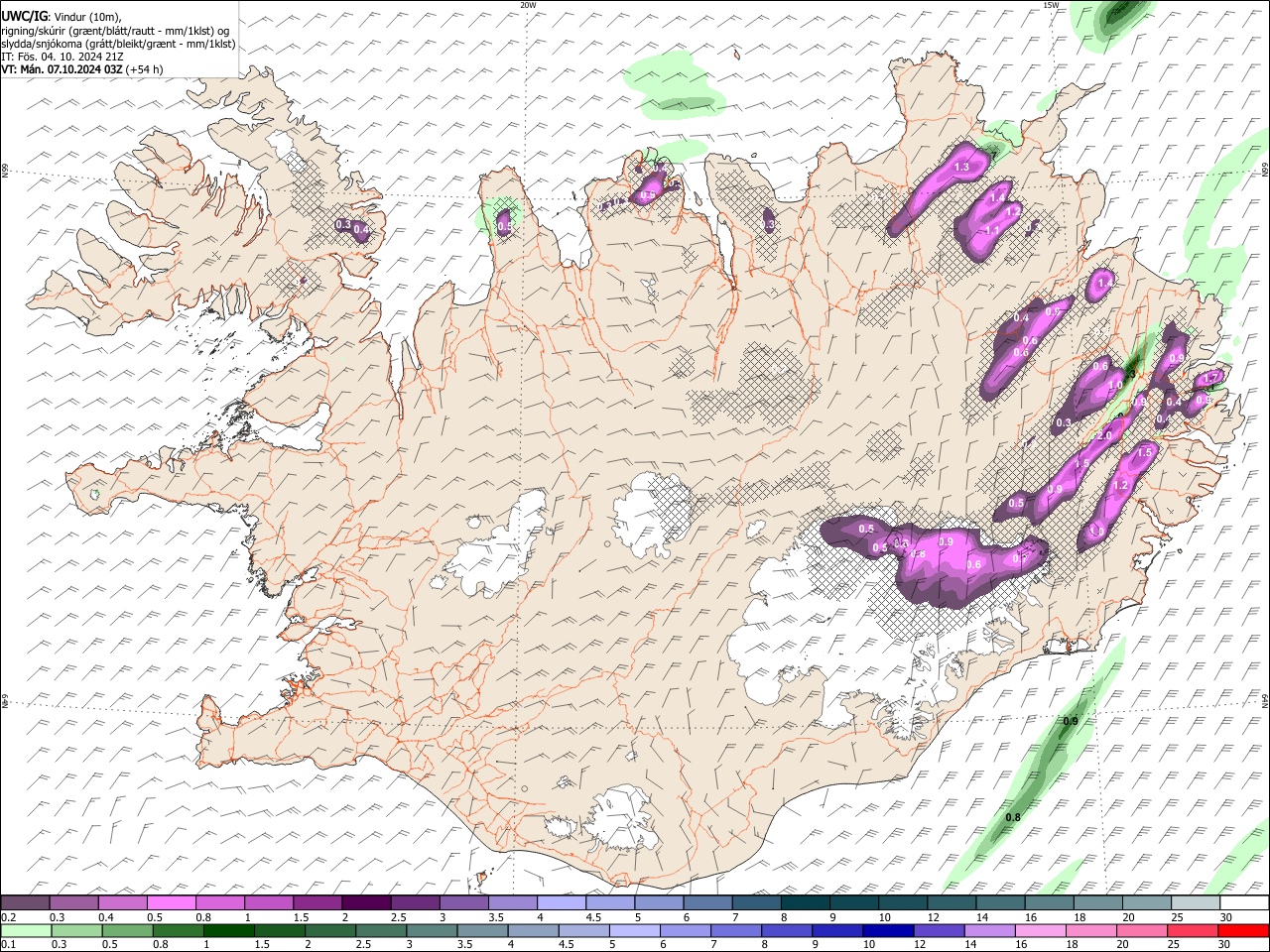
Task: Select the initial time line 'IT: Fös. 04. 10. 2024 21Z'
Action: coord(63,57)
